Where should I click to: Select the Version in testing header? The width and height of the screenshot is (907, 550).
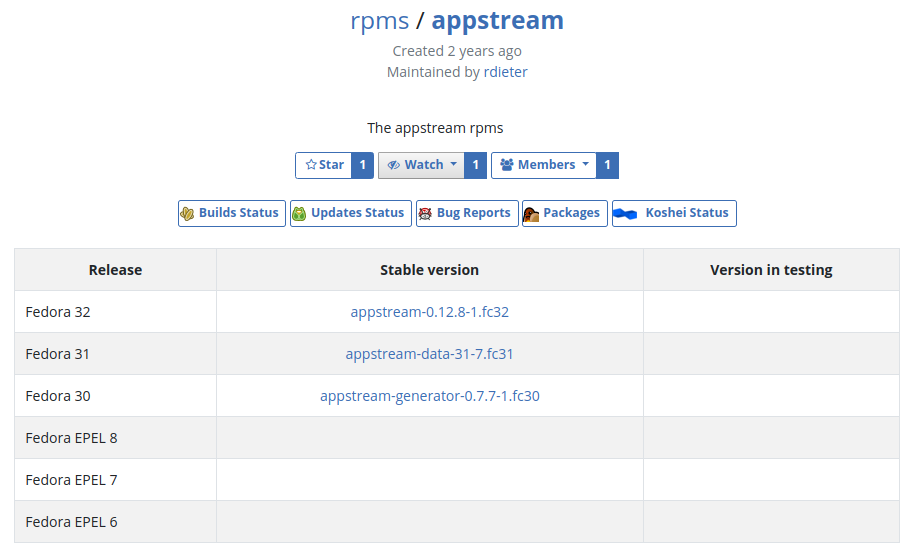771,270
